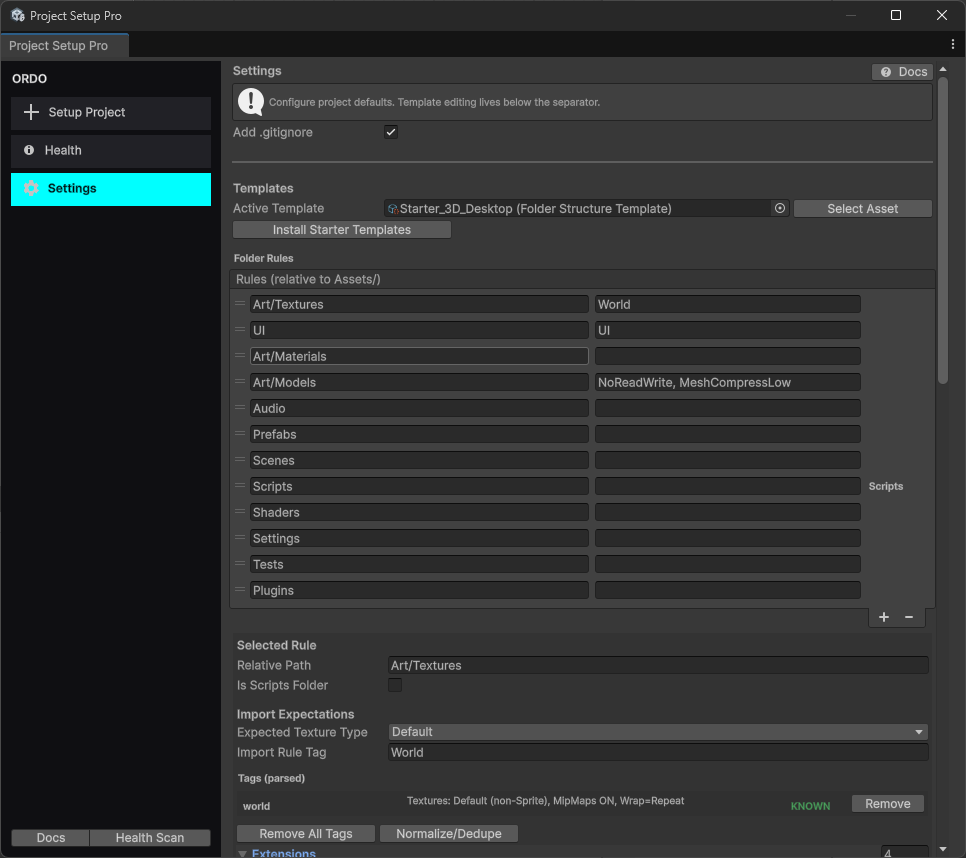Click the vertical scrollbar in Settings panel
This screenshot has height=858, width=966.
(943, 230)
